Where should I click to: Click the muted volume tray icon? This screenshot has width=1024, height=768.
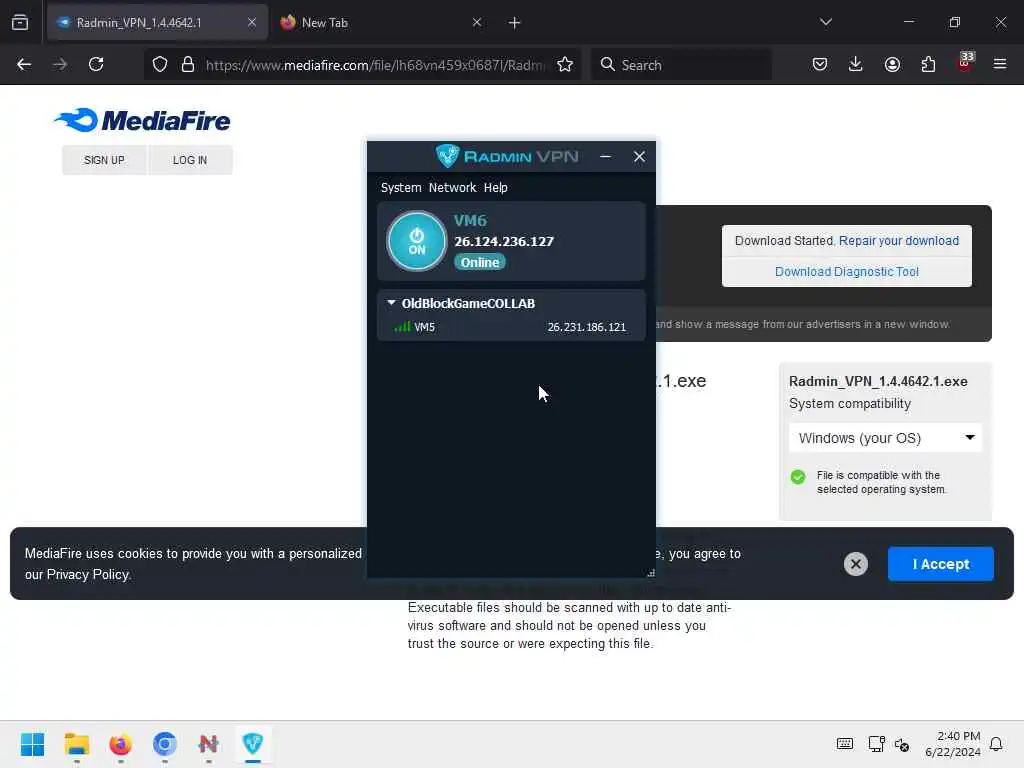coord(902,744)
